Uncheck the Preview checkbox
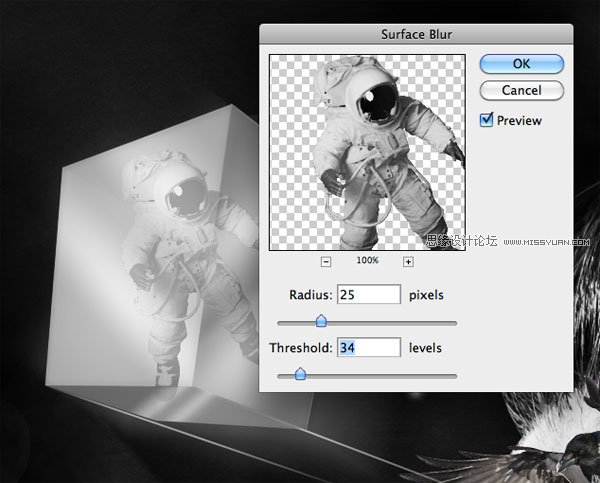The width and height of the screenshot is (600, 483). (486, 120)
